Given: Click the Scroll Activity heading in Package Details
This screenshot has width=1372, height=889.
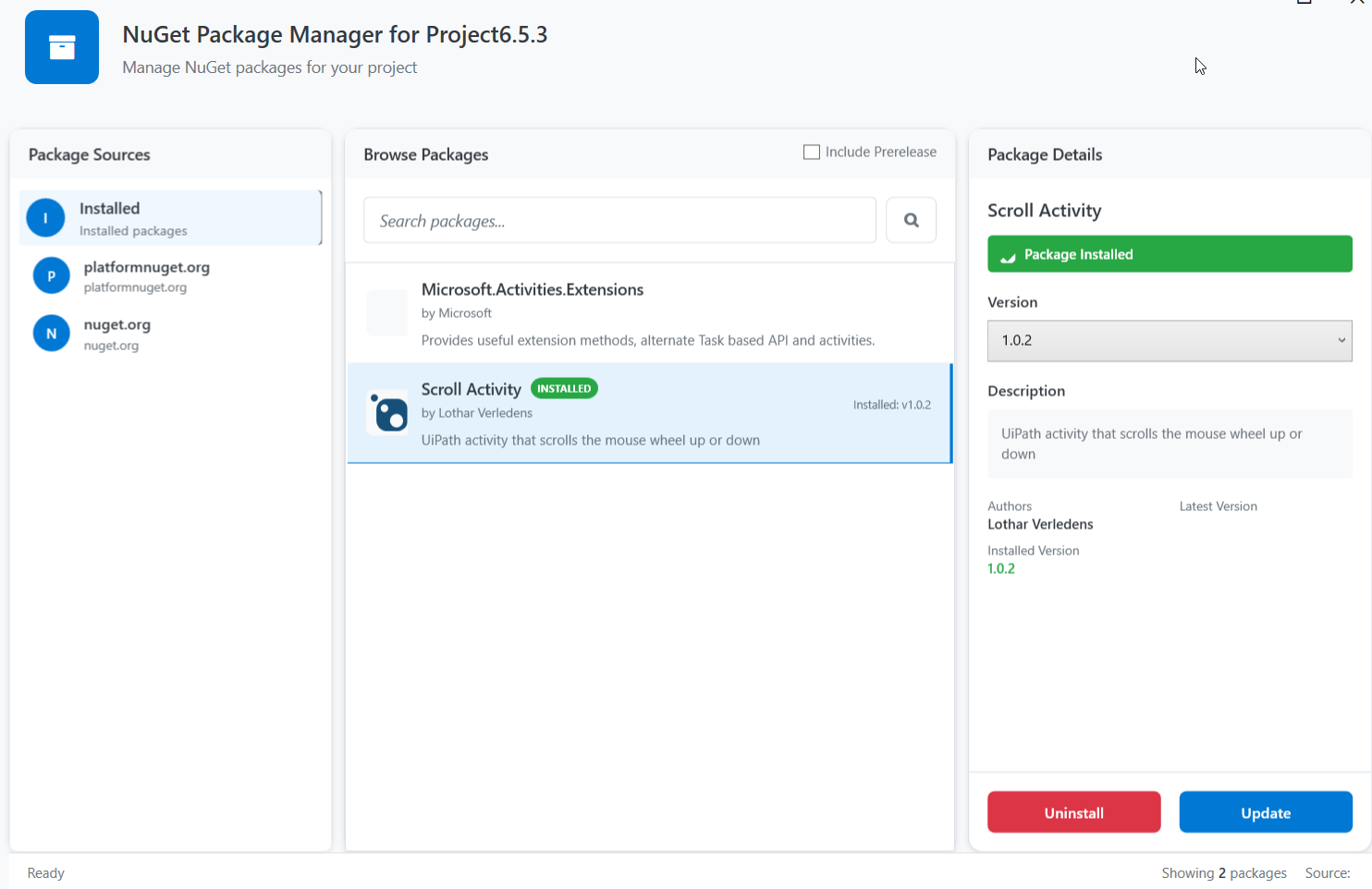Looking at the screenshot, I should click(x=1045, y=211).
